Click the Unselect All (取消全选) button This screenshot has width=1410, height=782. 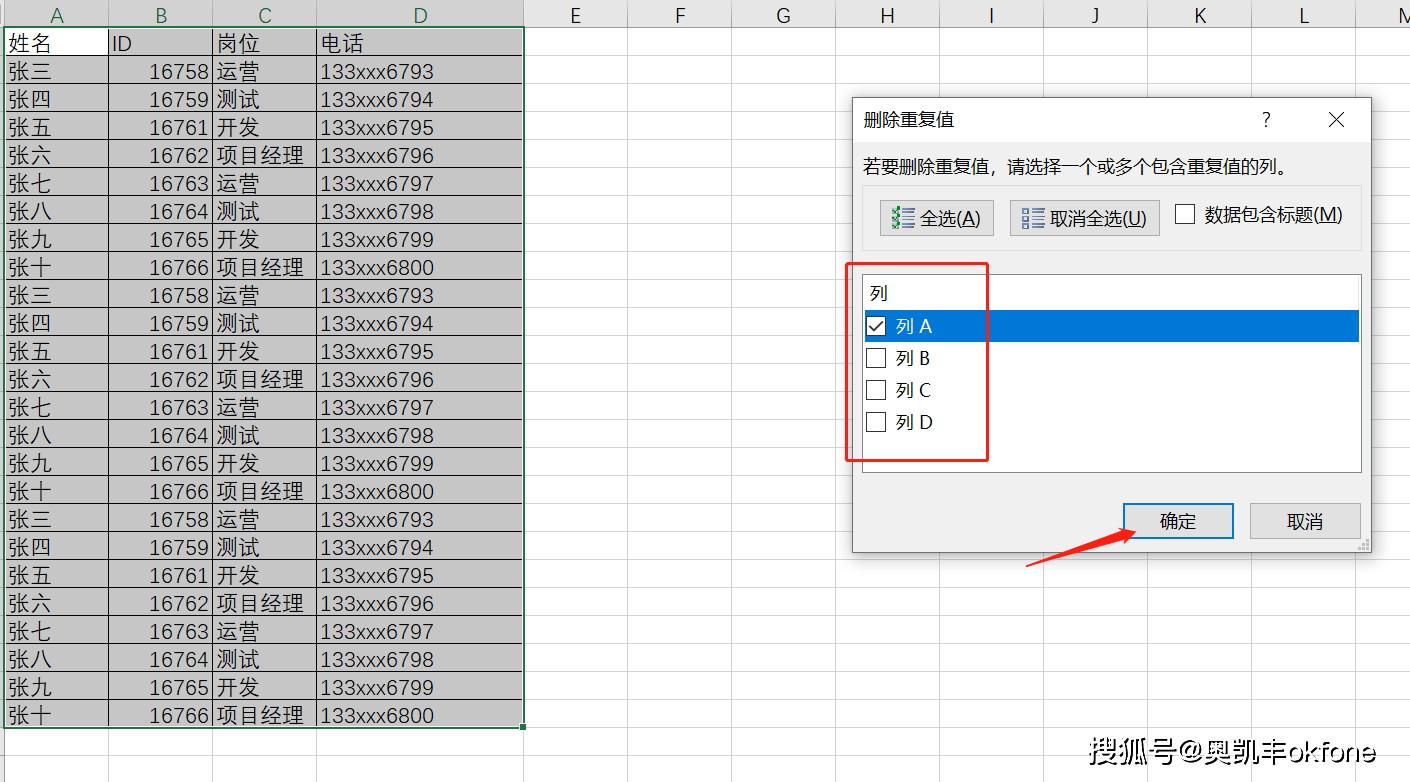pyautogui.click(x=1085, y=218)
